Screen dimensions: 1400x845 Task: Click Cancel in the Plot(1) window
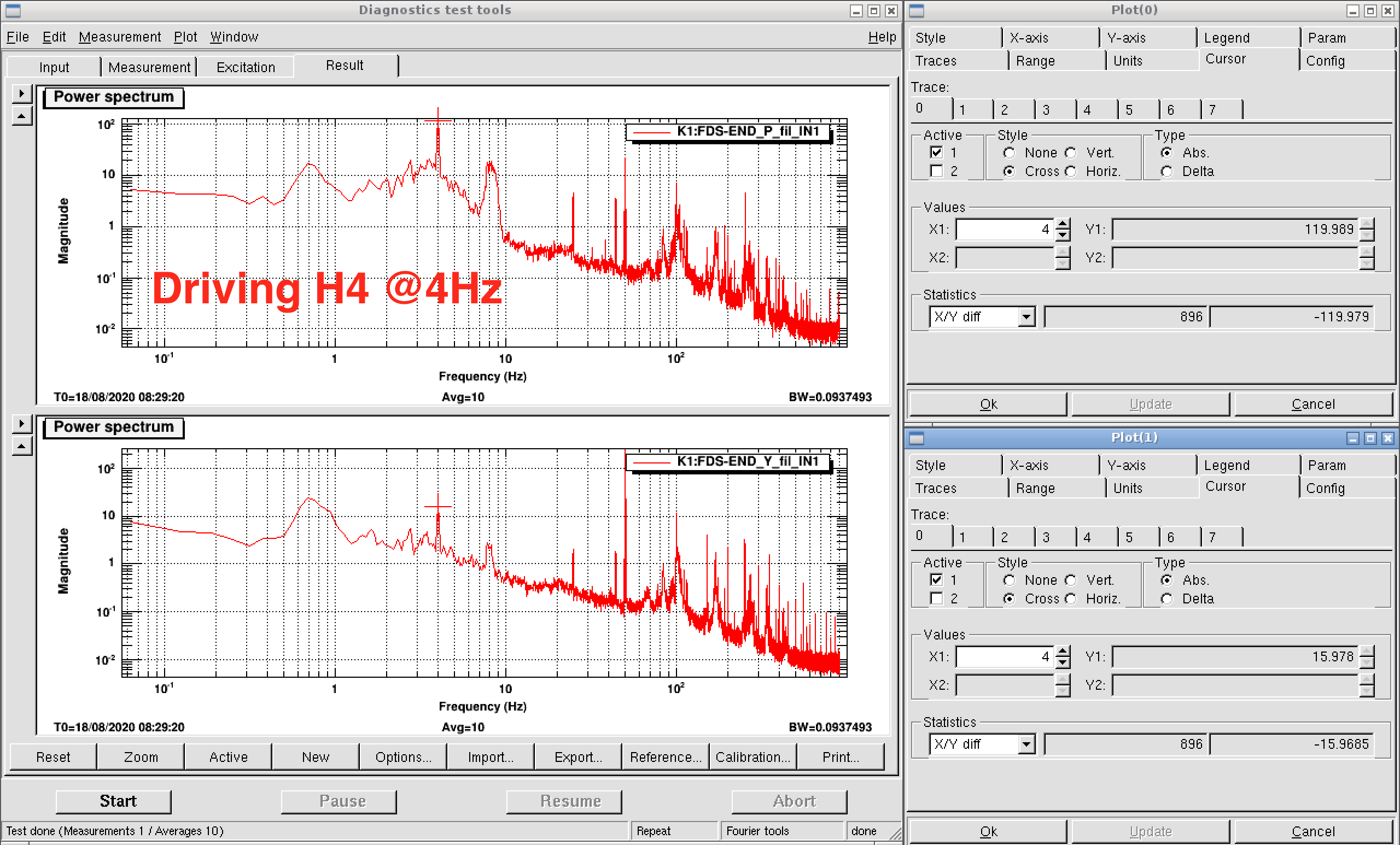tap(1313, 832)
